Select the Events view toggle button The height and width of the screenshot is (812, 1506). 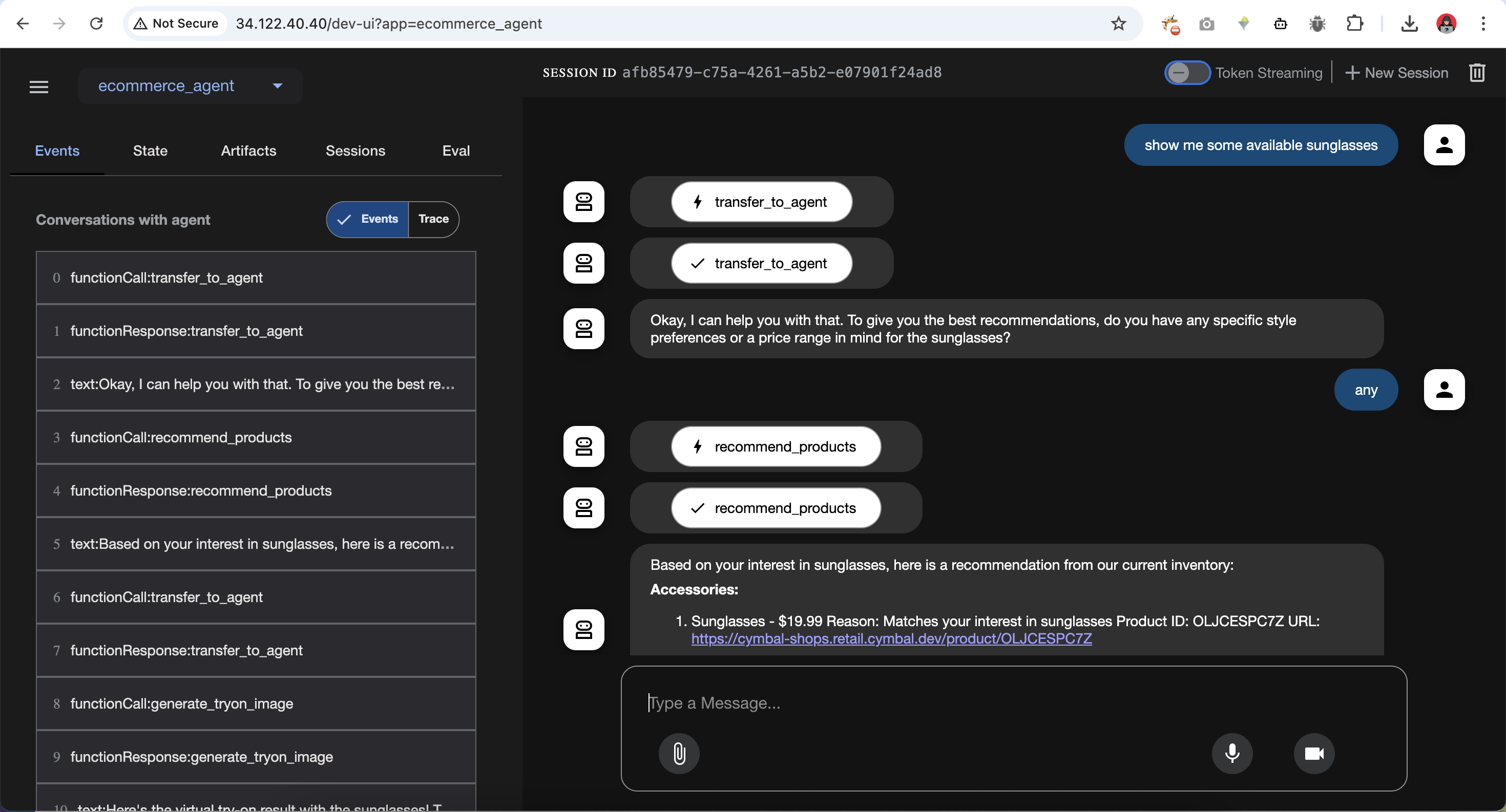368,219
